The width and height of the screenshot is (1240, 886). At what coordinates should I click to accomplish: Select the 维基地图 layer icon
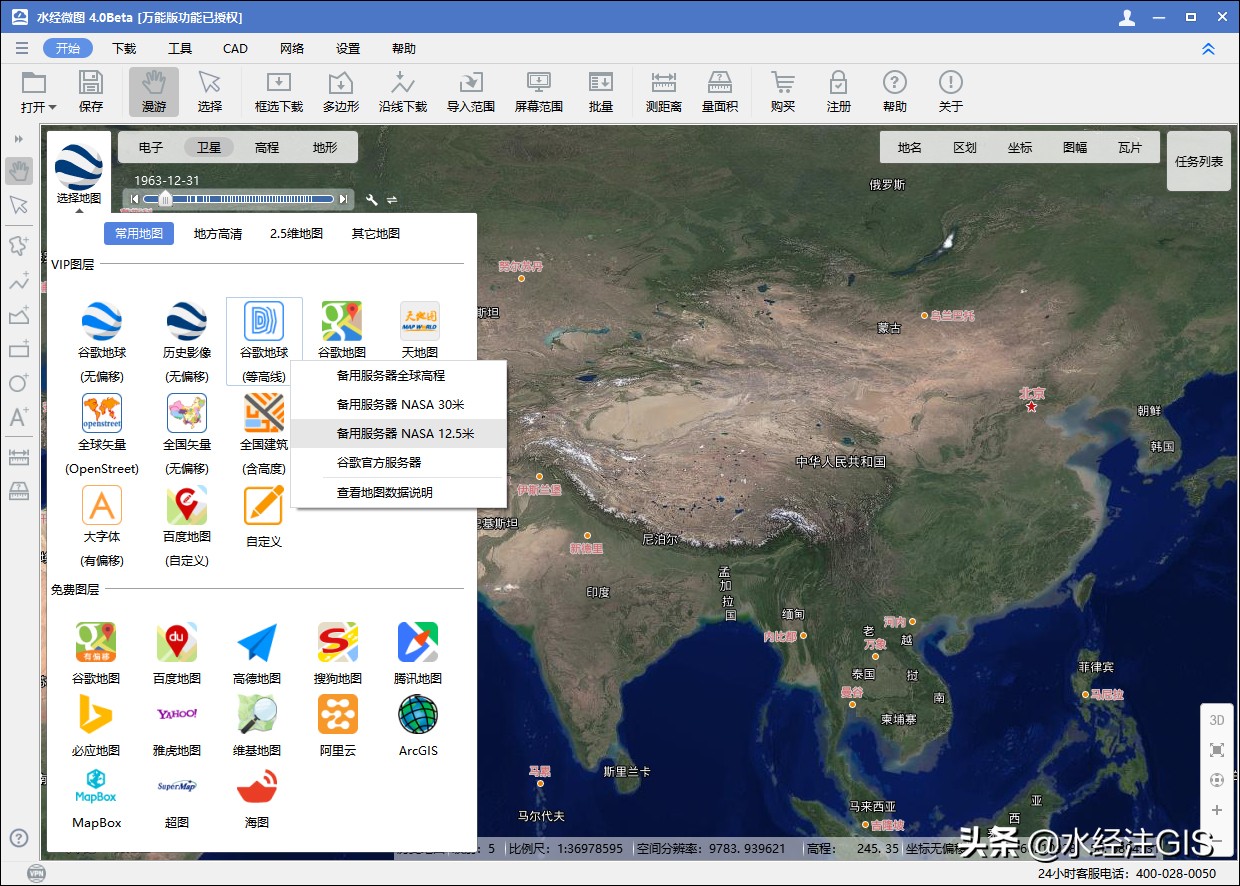point(257,714)
